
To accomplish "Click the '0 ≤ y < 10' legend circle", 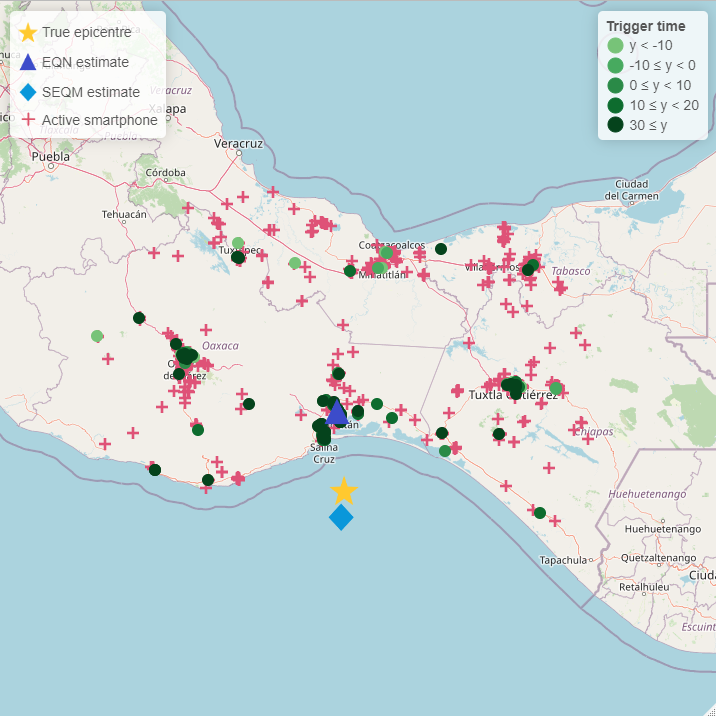I will [616, 85].
